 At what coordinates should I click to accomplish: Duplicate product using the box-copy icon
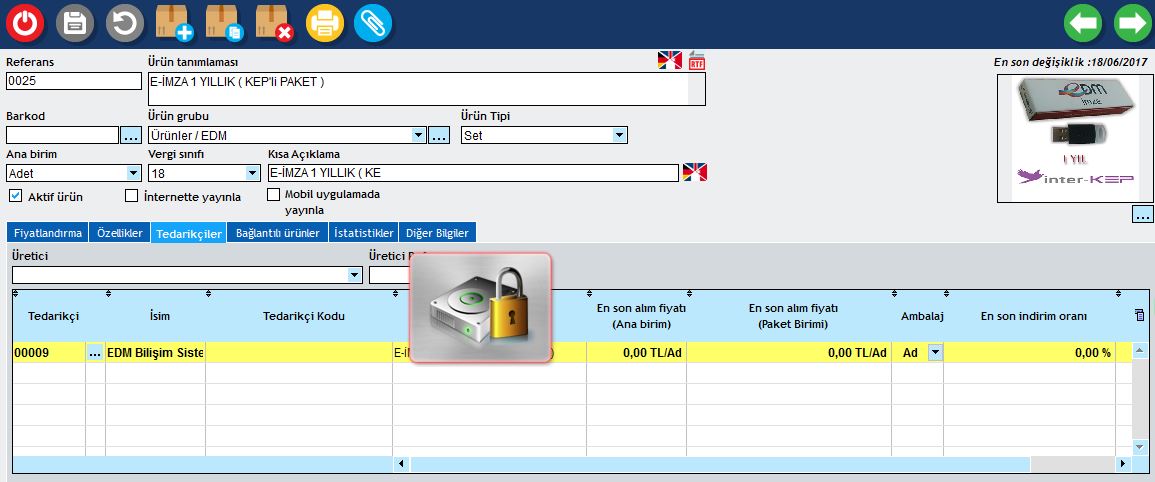pos(224,23)
